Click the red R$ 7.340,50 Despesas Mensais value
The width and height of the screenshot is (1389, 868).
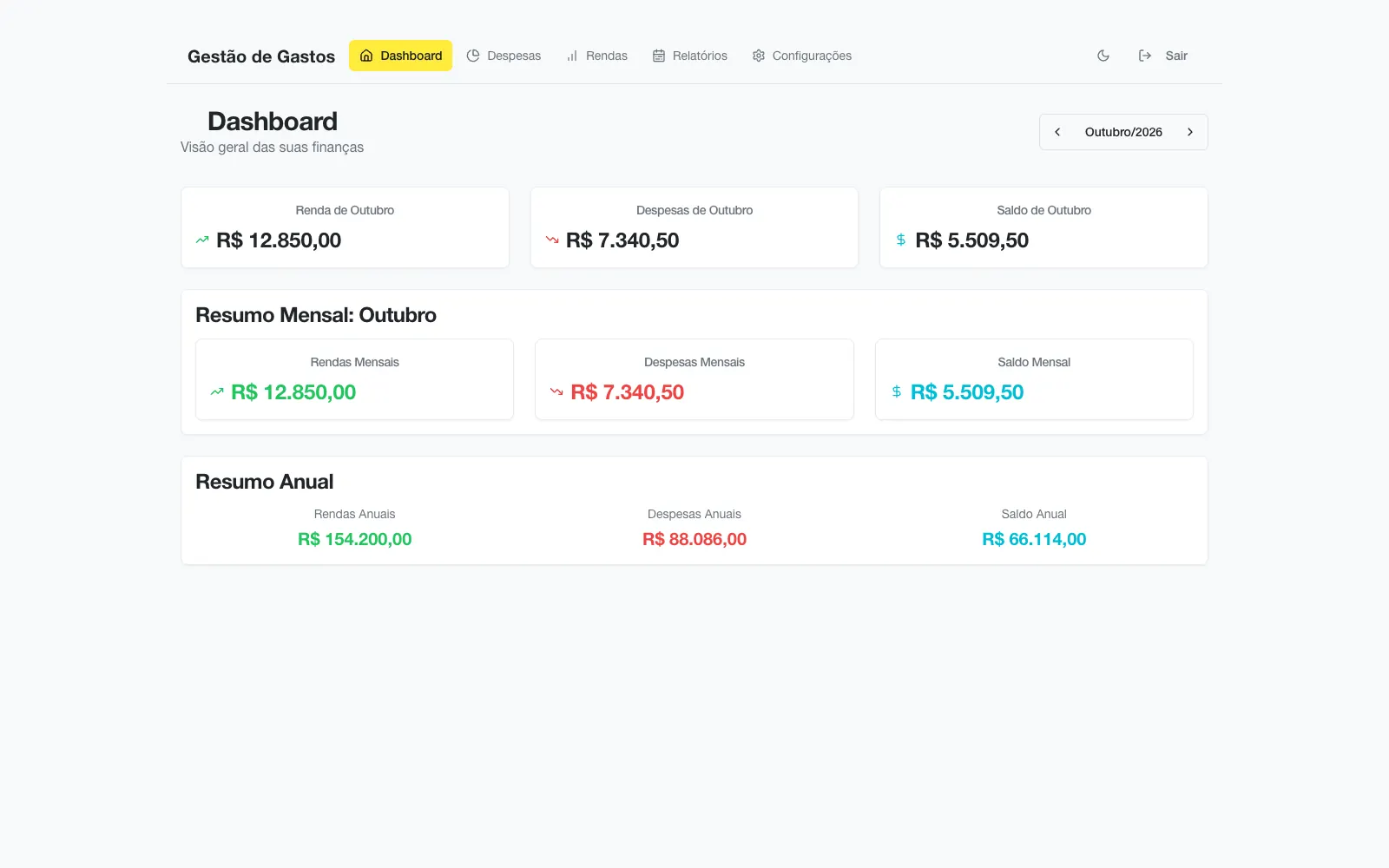tap(627, 392)
